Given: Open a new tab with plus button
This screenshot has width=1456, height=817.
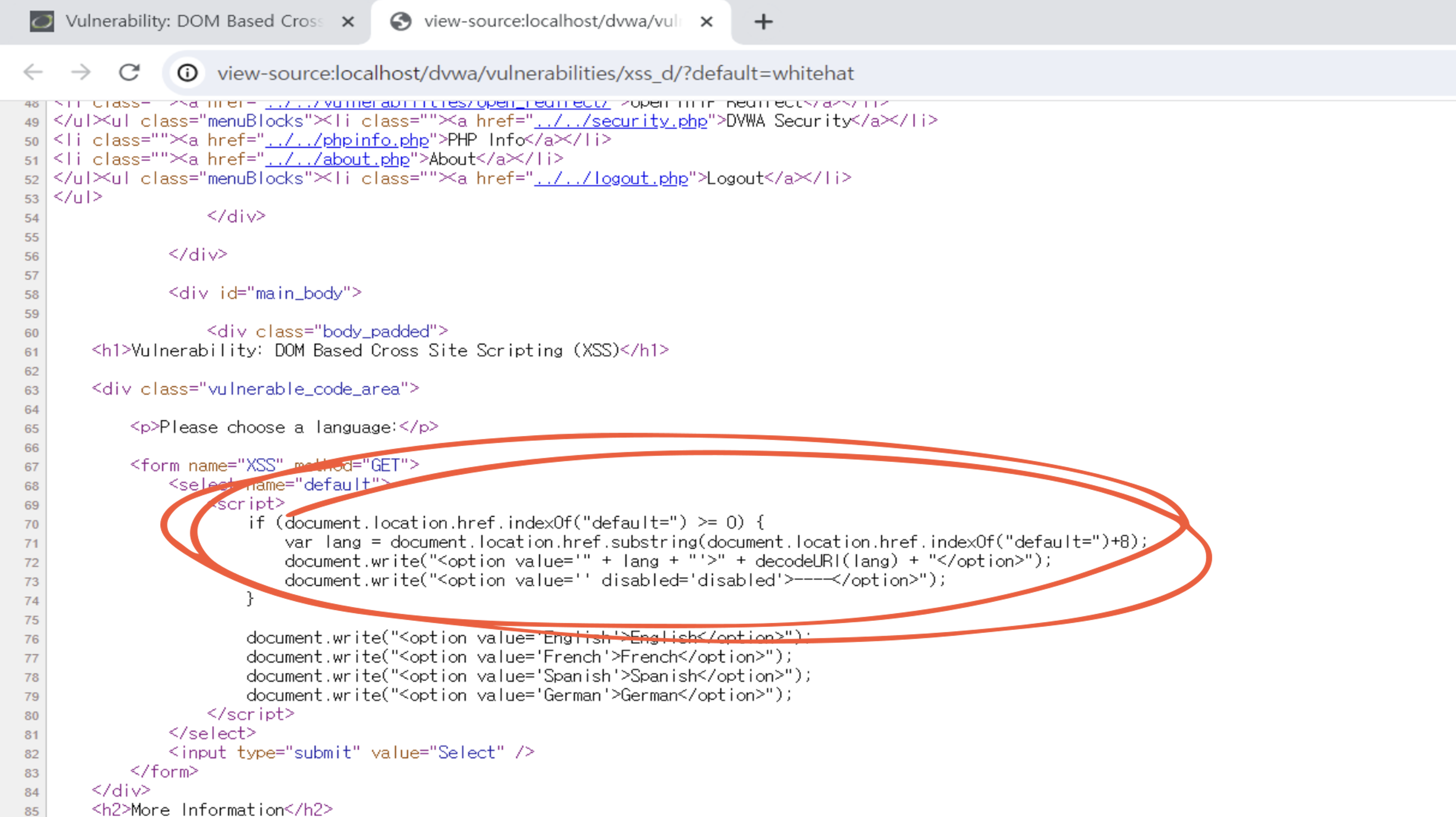Looking at the screenshot, I should coord(764,22).
